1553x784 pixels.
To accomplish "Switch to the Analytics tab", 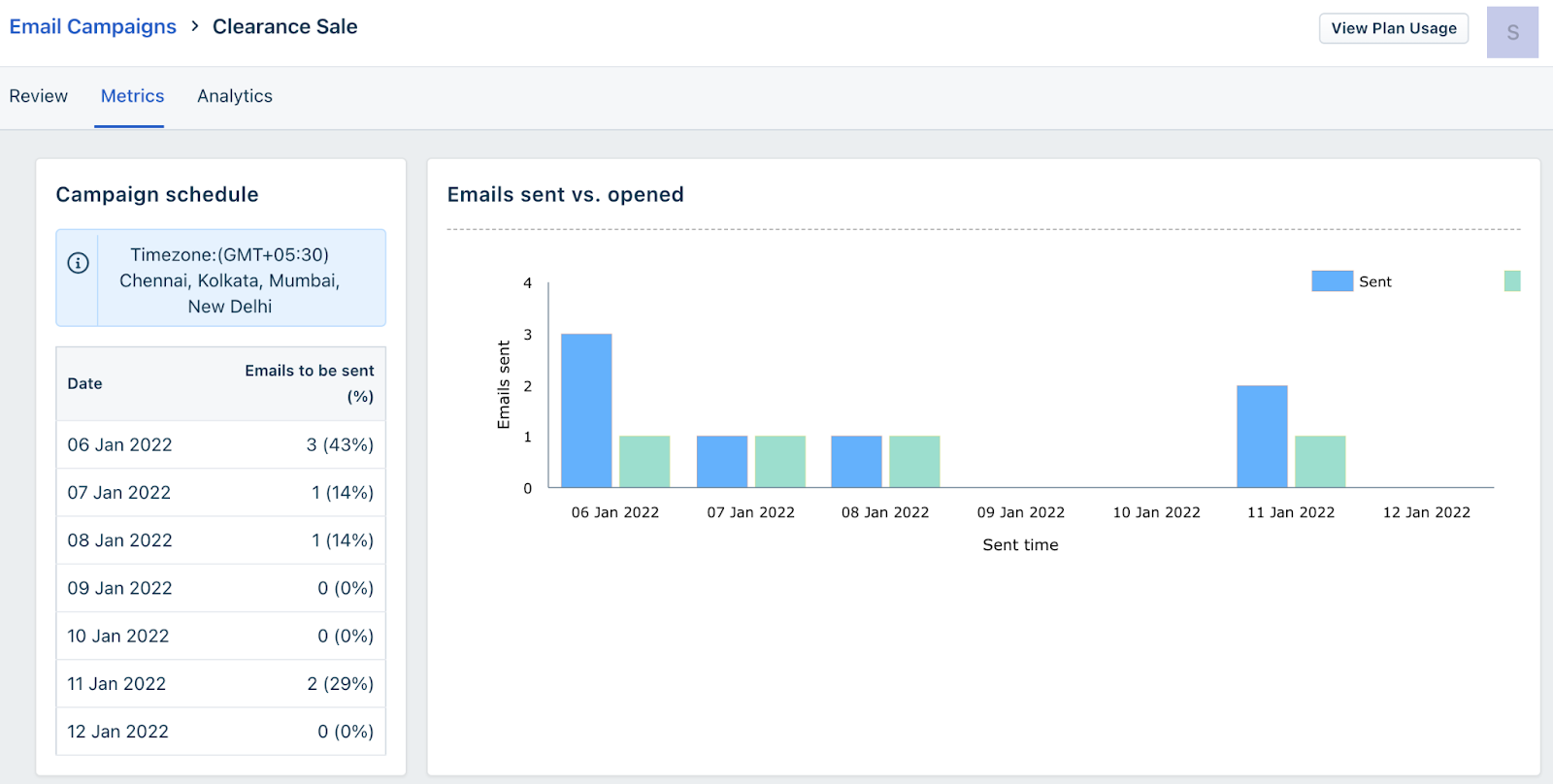I will coord(235,96).
